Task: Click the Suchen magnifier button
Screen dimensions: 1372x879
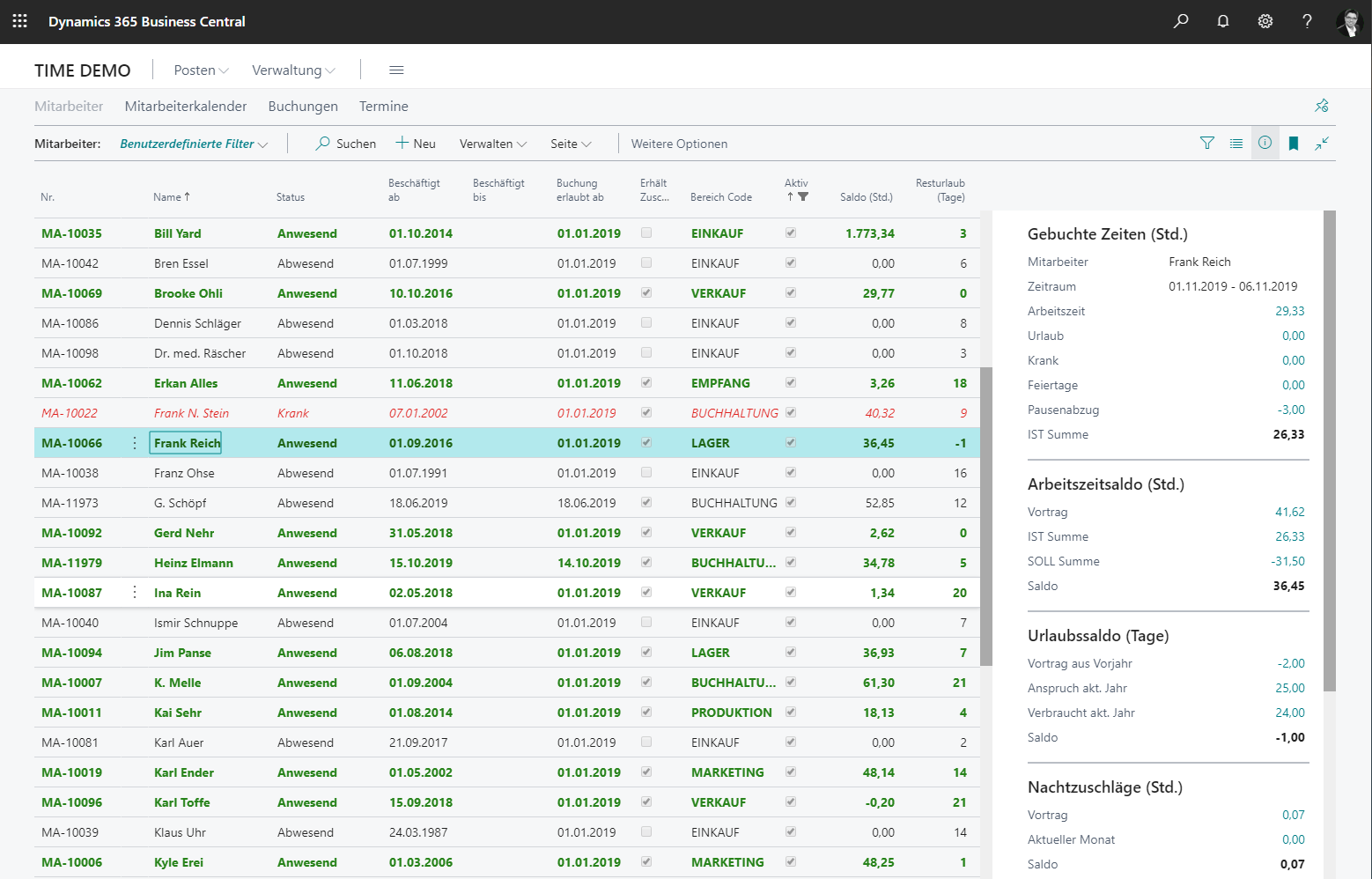Action: point(346,144)
